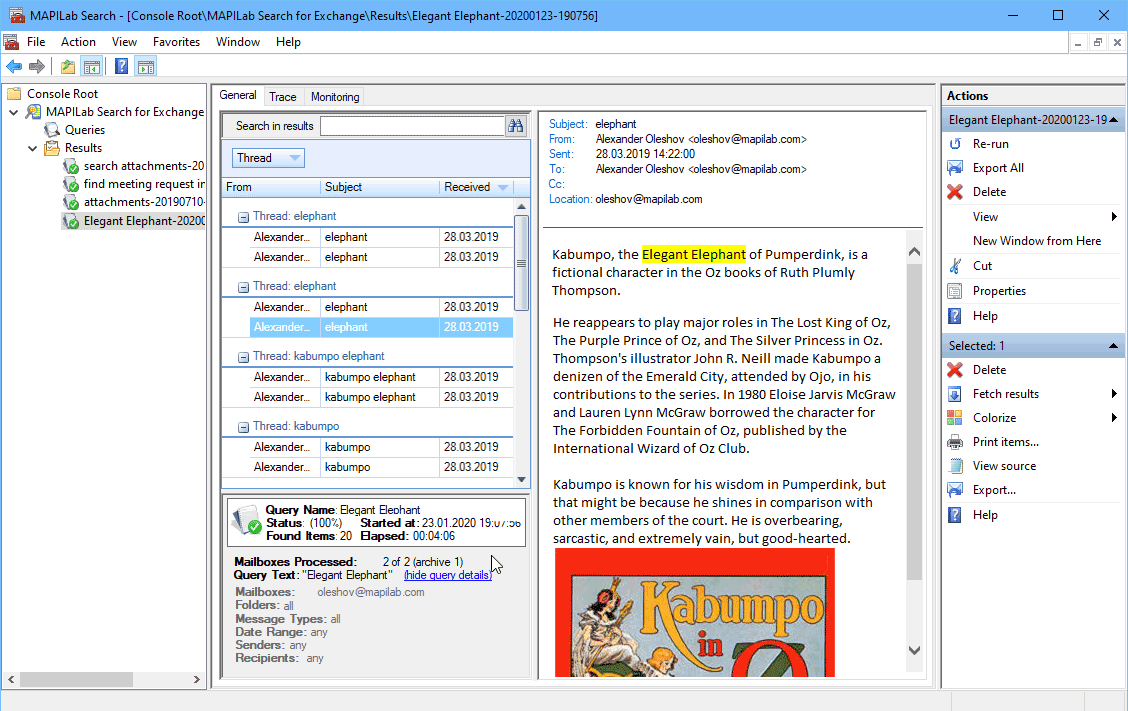Expand the View submenu arrow
The image size is (1128, 711).
(1114, 217)
